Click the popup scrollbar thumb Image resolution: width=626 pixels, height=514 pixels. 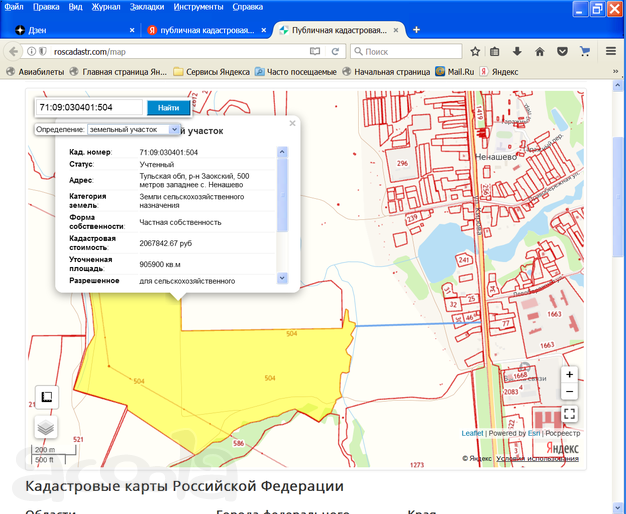click(x=282, y=194)
